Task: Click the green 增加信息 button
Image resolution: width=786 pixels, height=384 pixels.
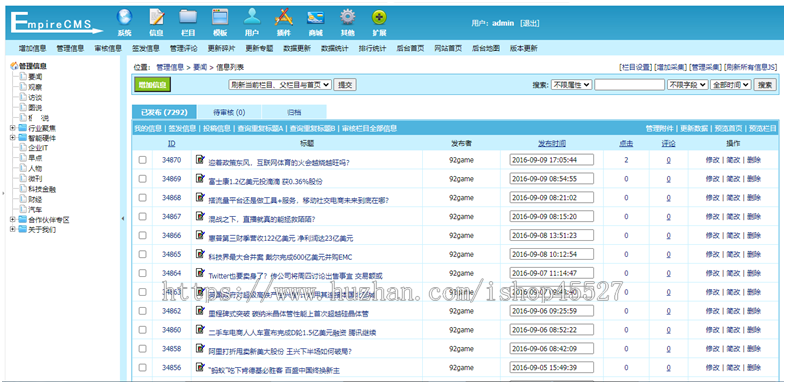Action: [x=152, y=85]
